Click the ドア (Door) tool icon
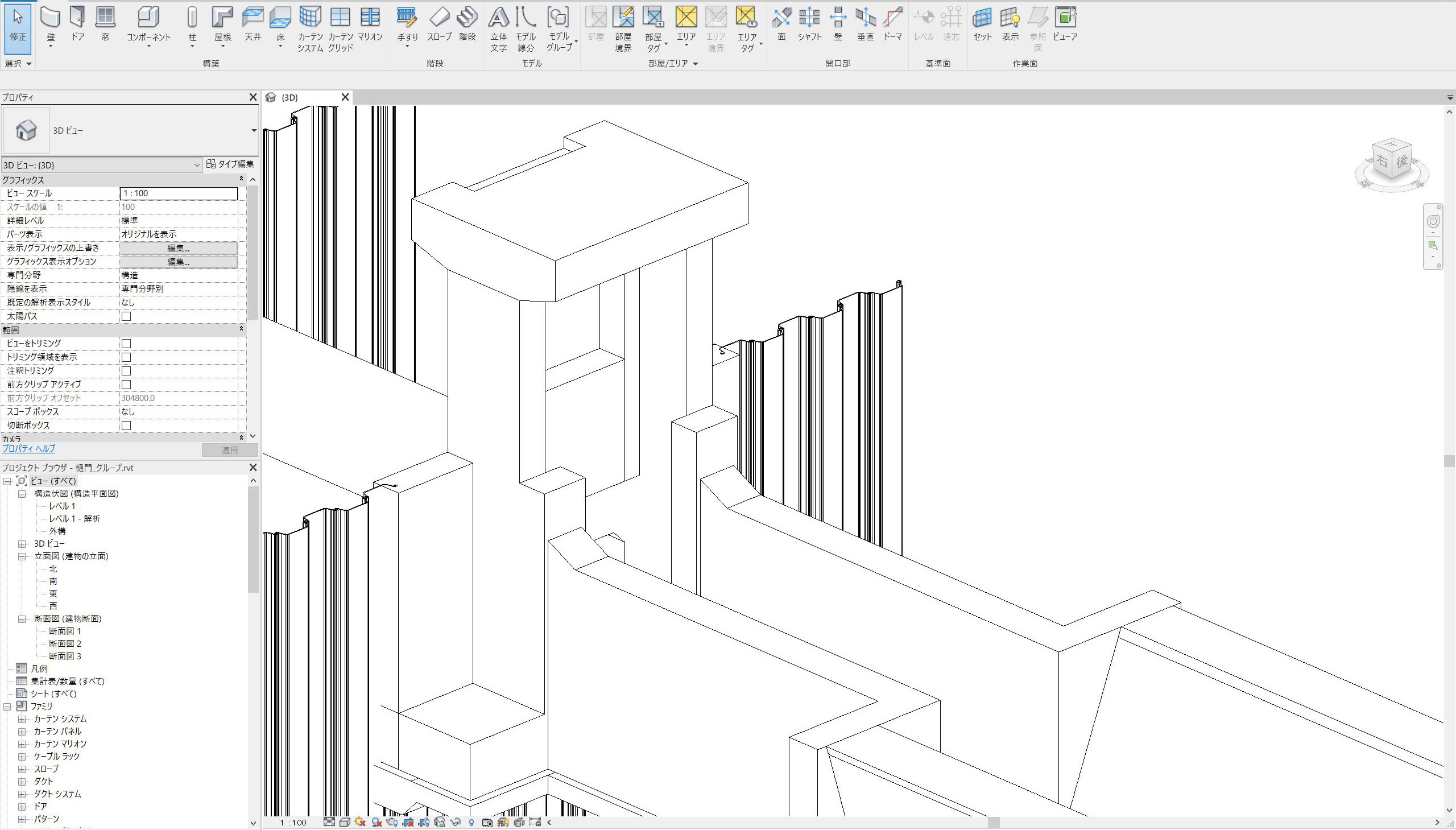1456x830 pixels. tap(77, 18)
